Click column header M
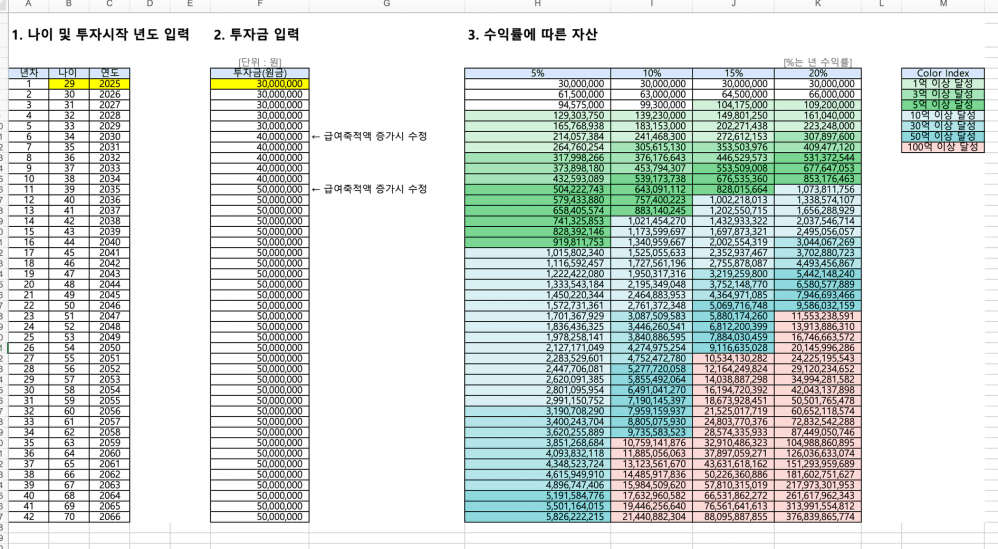The width and height of the screenshot is (998, 549). click(x=941, y=5)
